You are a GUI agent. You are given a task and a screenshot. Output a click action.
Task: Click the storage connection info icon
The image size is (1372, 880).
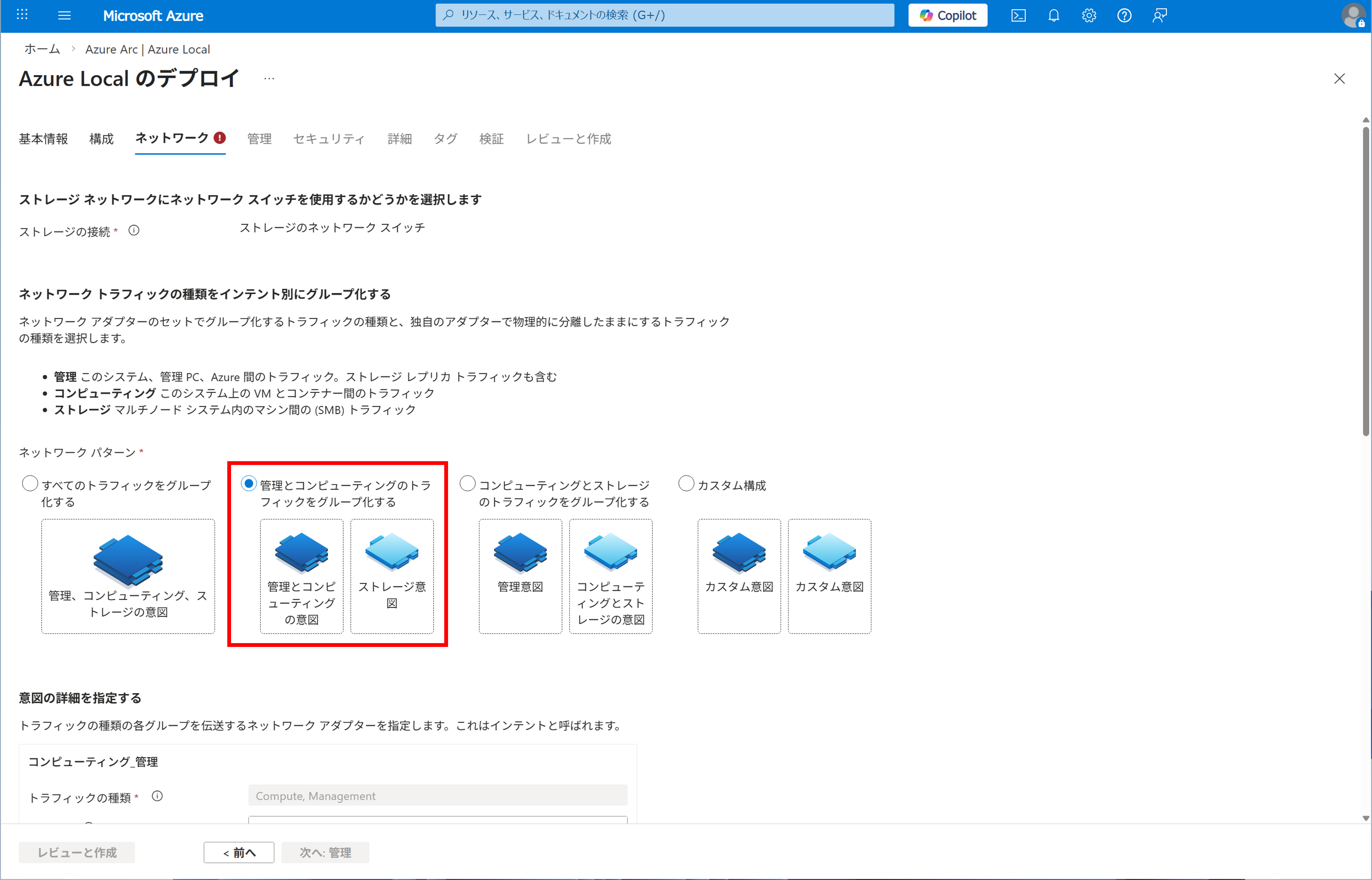[134, 230]
